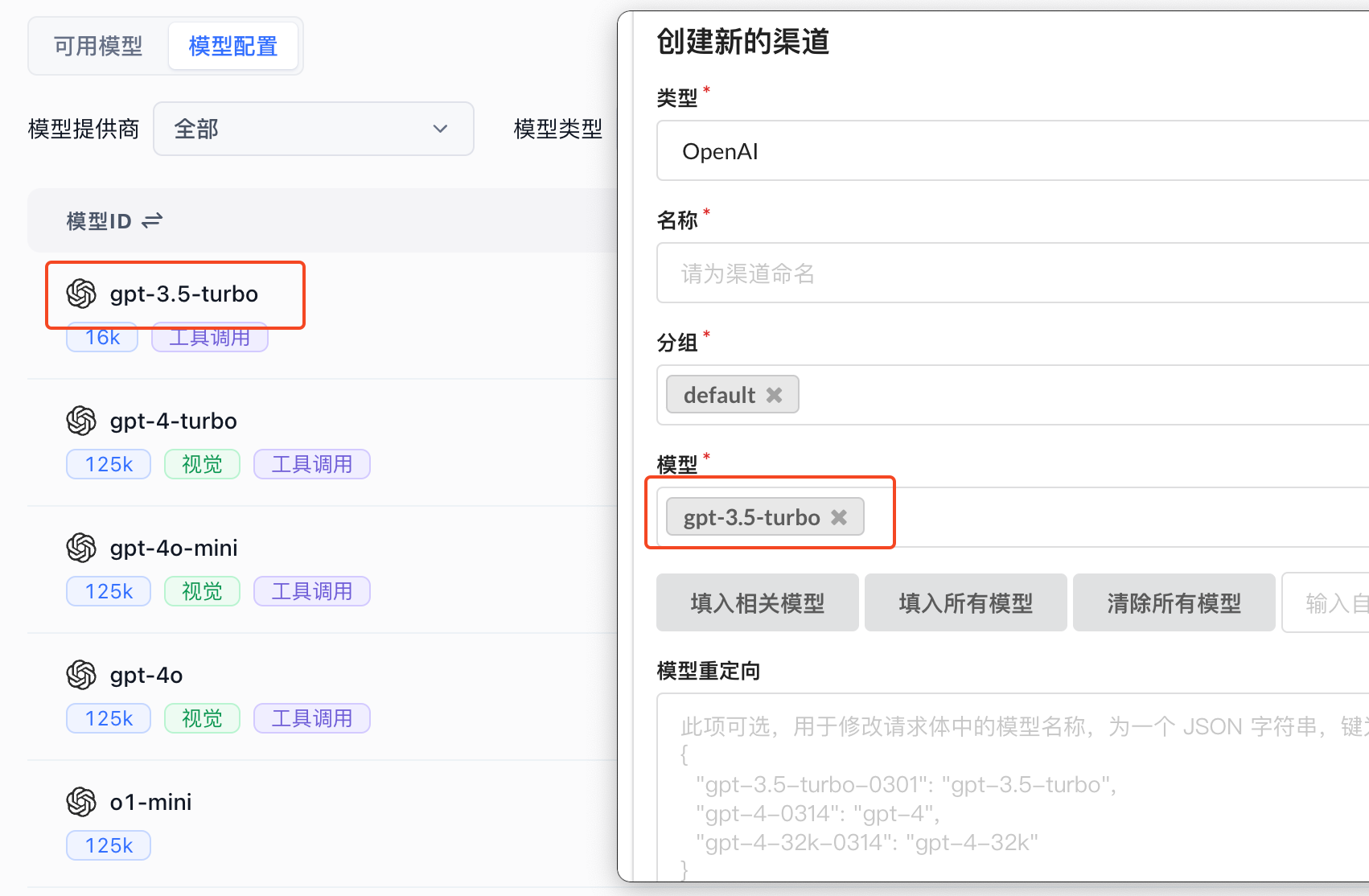Switch to the 可用模型 tab

tap(98, 46)
